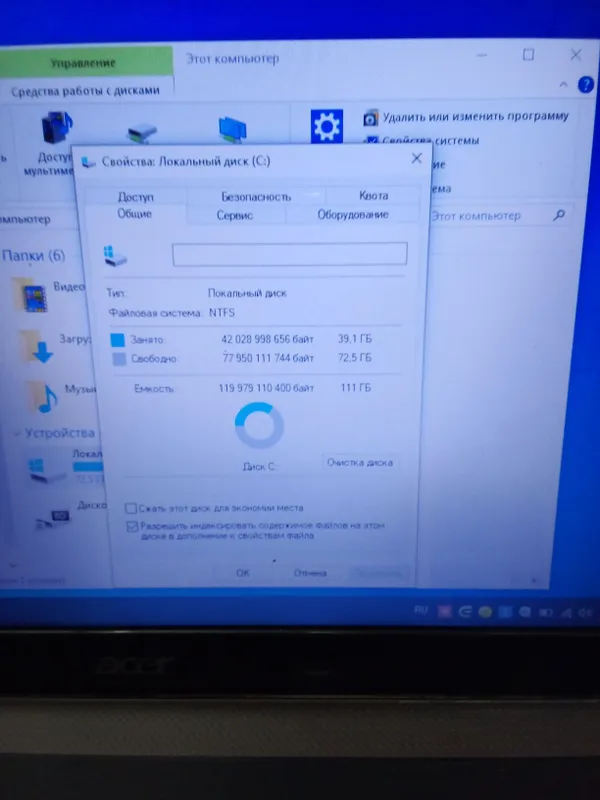Click the pink tray icon in taskbar
This screenshot has height=800, width=600.
tap(445, 611)
